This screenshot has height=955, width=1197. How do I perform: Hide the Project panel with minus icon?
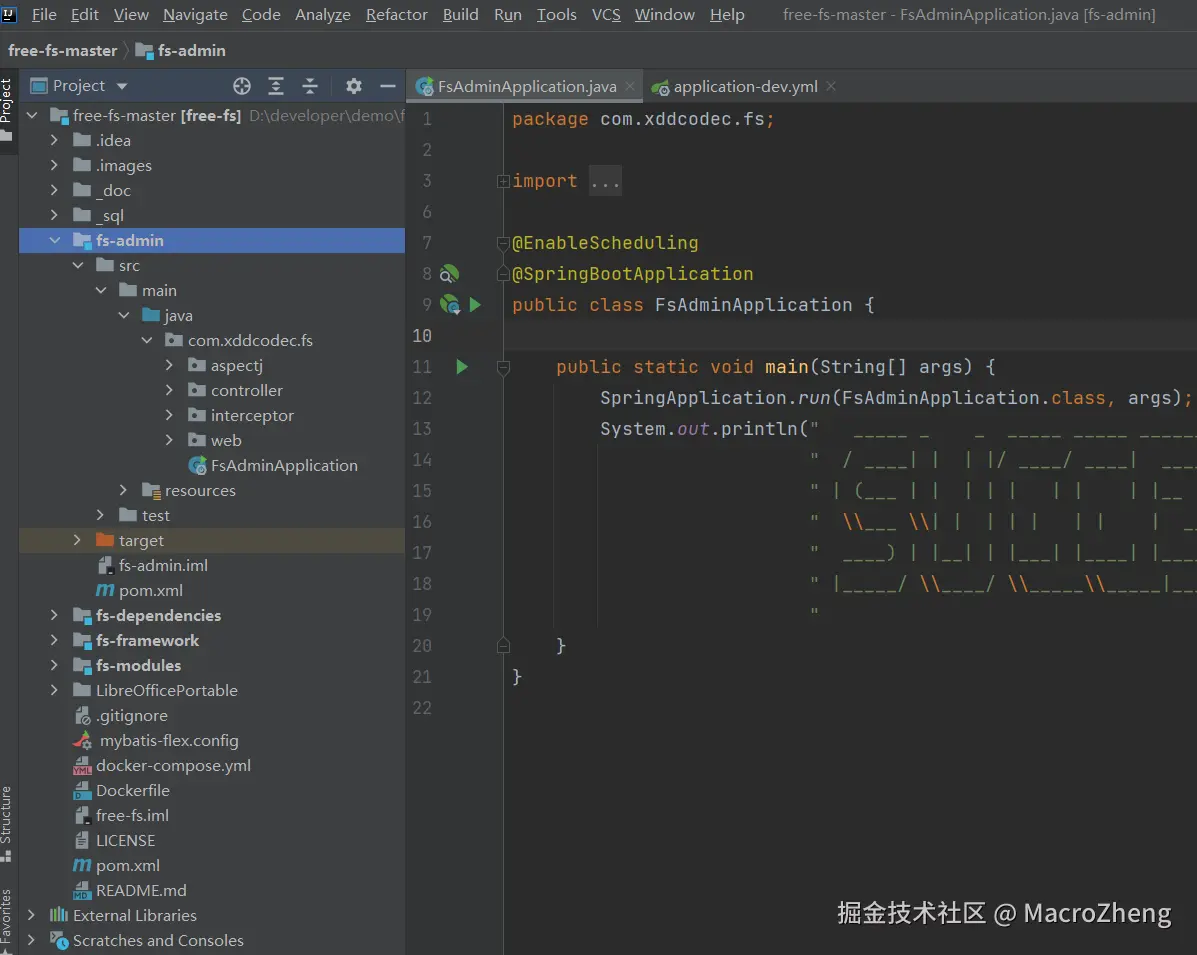(x=388, y=86)
